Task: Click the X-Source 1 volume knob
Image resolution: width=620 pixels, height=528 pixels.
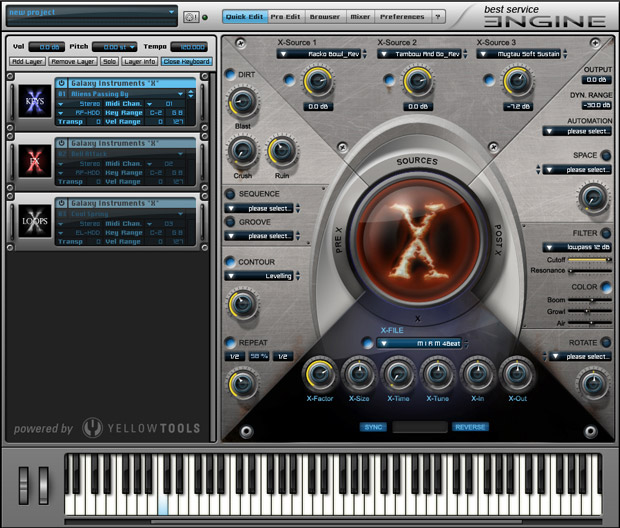Action: tap(318, 81)
